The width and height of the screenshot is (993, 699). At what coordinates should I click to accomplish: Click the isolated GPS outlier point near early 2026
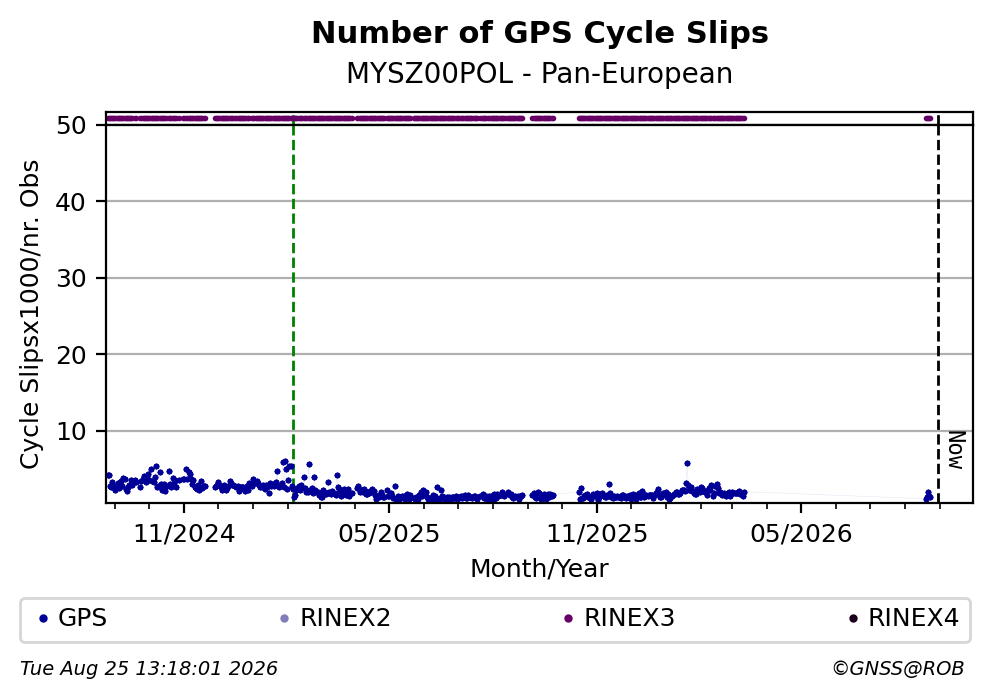click(x=687, y=463)
